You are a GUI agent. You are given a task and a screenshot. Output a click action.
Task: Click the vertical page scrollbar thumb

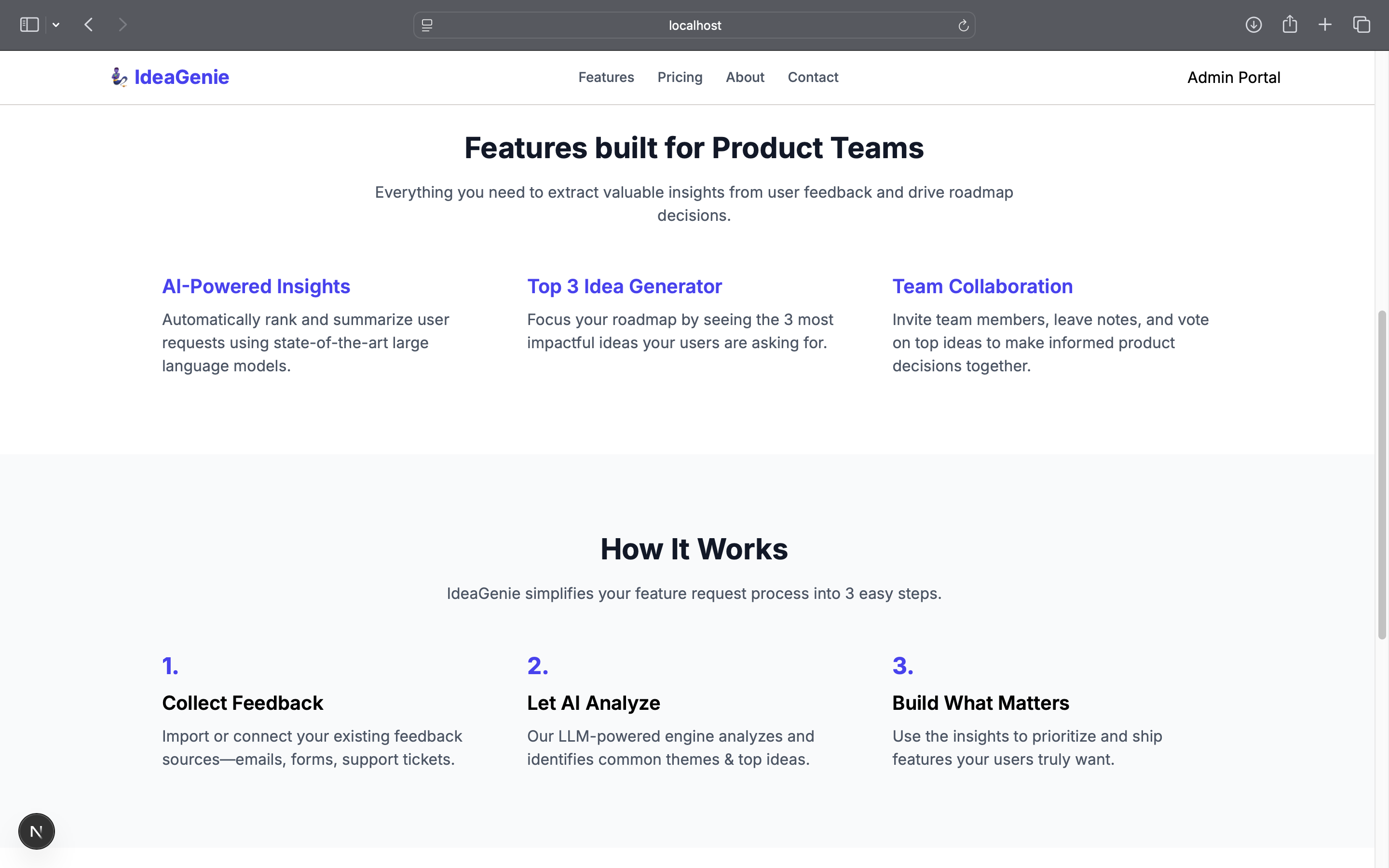click(x=1382, y=474)
